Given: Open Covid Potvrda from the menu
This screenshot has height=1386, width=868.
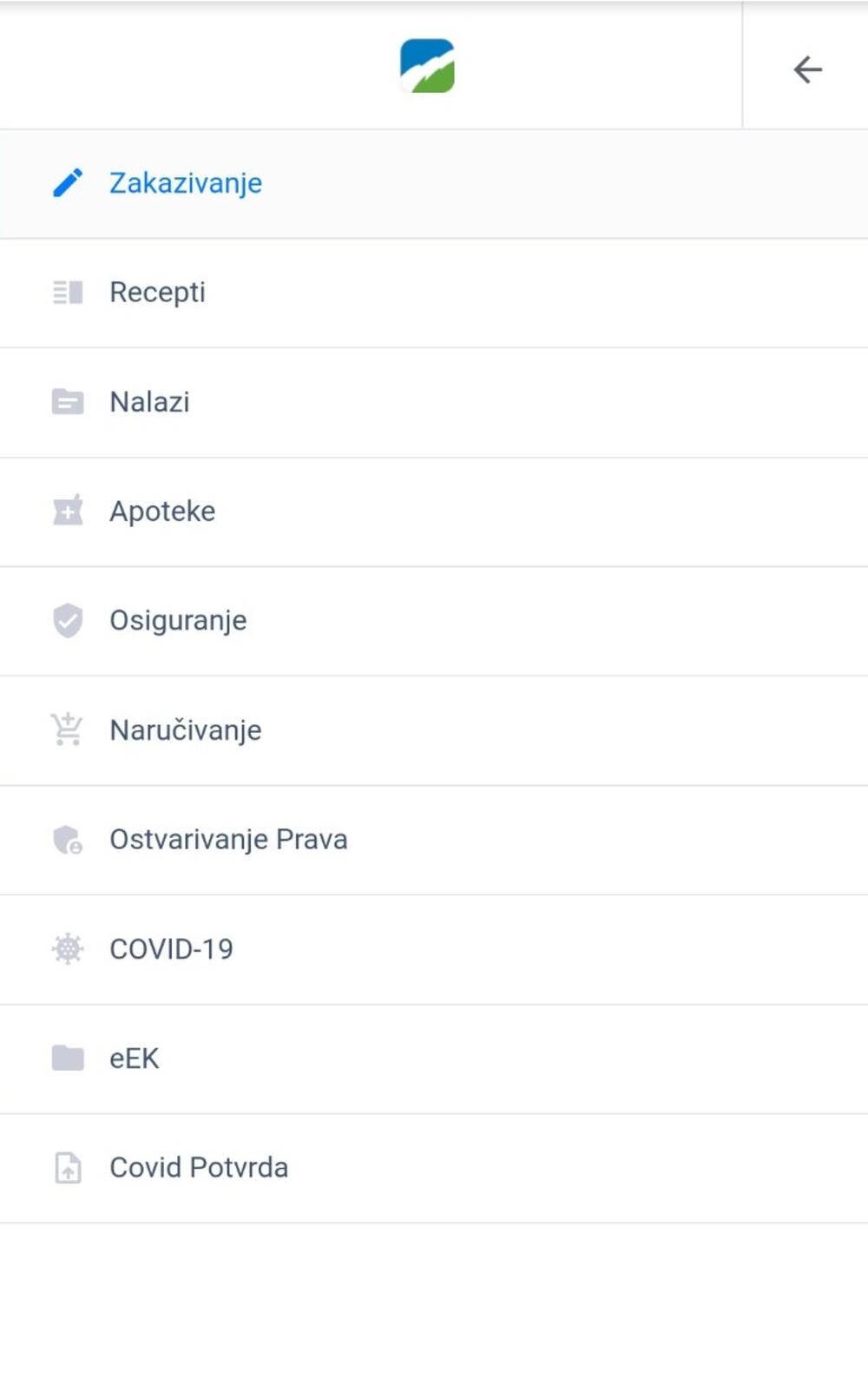Looking at the screenshot, I should pyautogui.click(x=199, y=1168).
